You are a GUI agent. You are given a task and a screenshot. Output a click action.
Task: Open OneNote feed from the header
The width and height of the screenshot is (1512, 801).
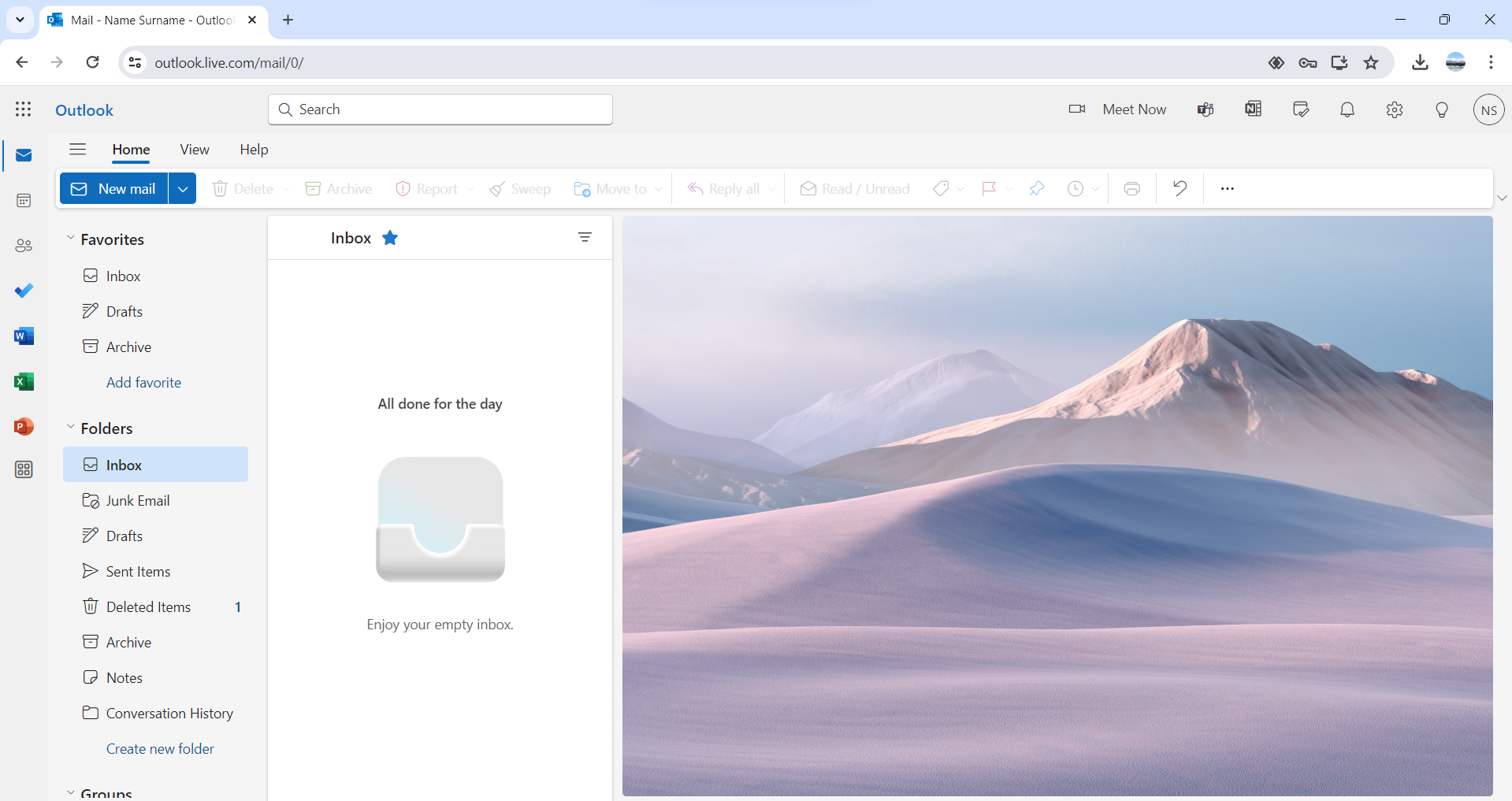click(x=1253, y=109)
